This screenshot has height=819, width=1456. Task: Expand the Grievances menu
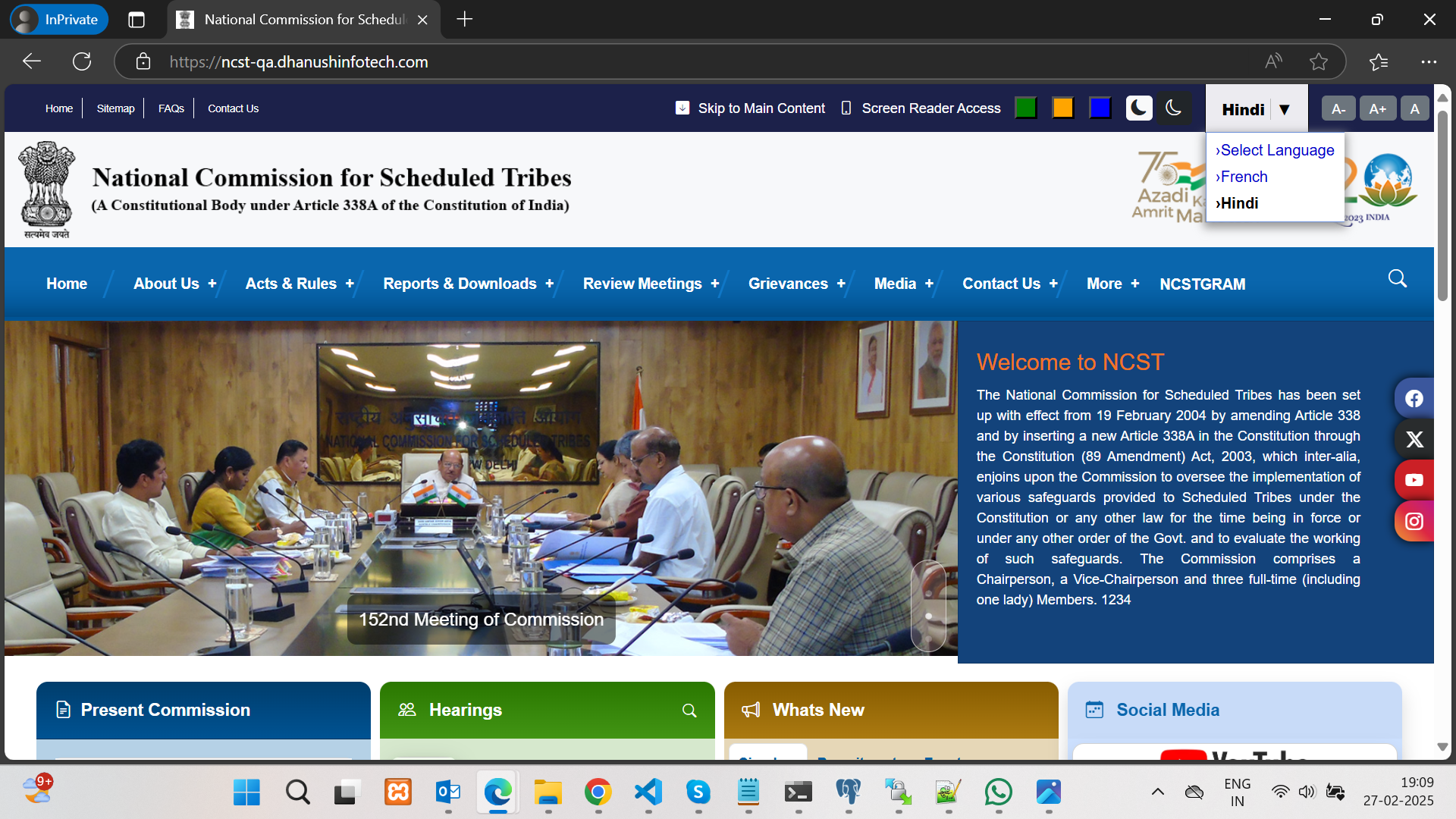coord(797,284)
